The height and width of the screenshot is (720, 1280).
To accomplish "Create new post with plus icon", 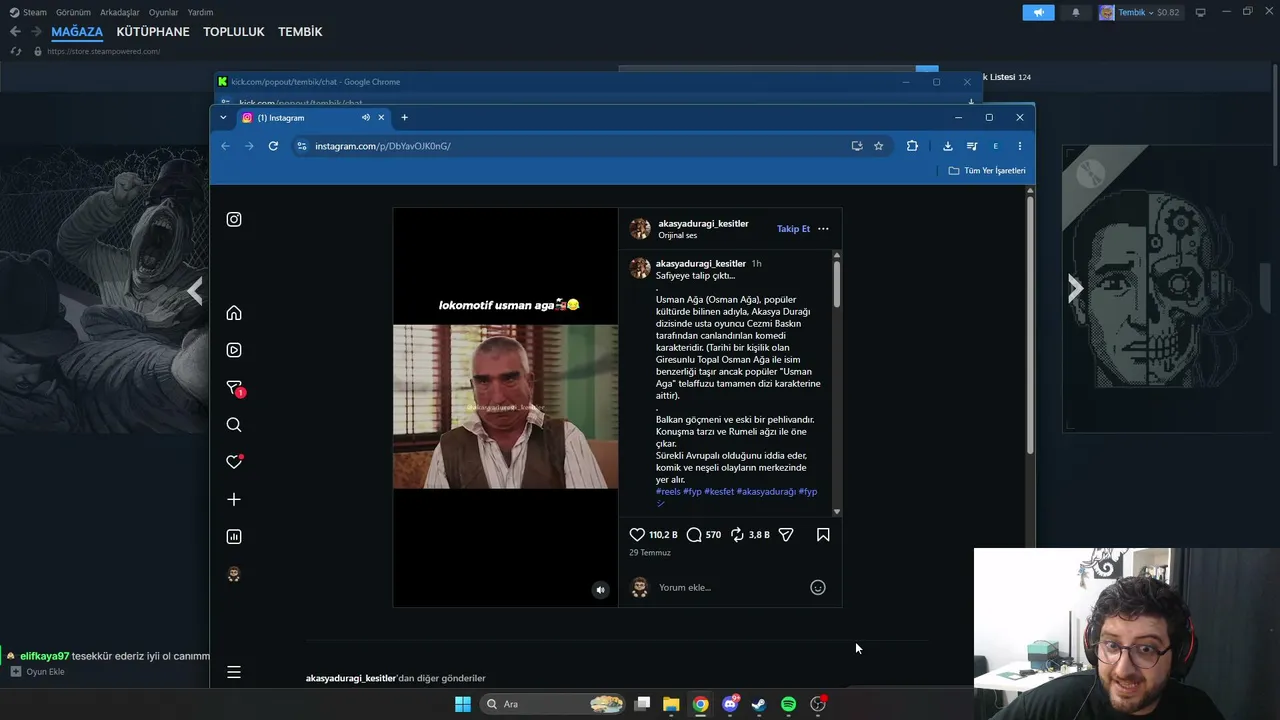I will 234,499.
